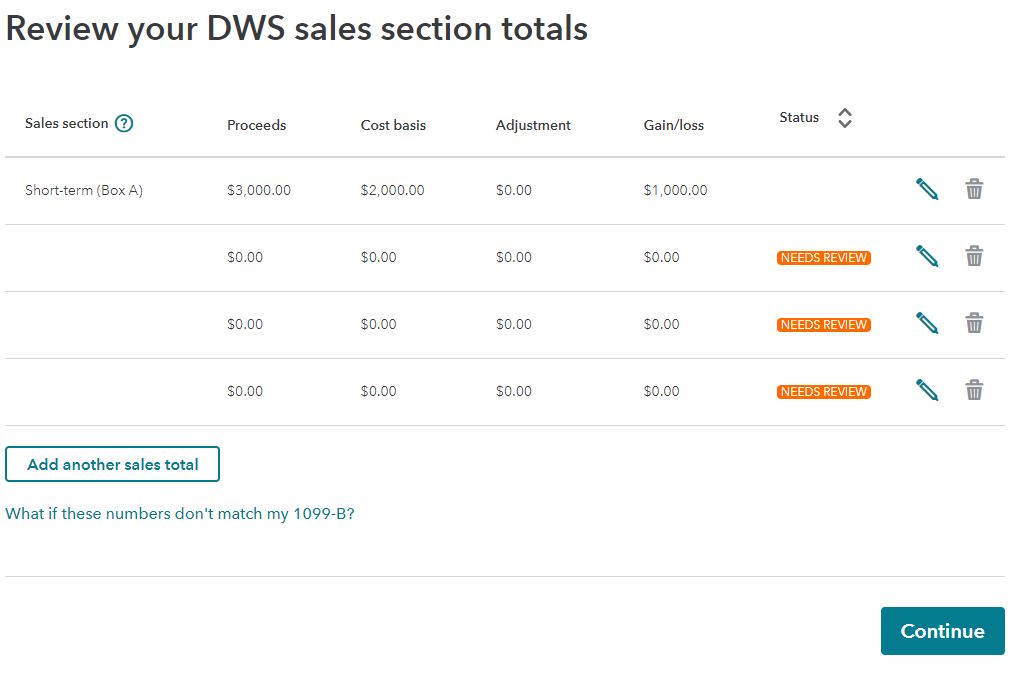This screenshot has width=1023, height=677.
Task: Click Add another sales total button
Action: pyautogui.click(x=112, y=464)
